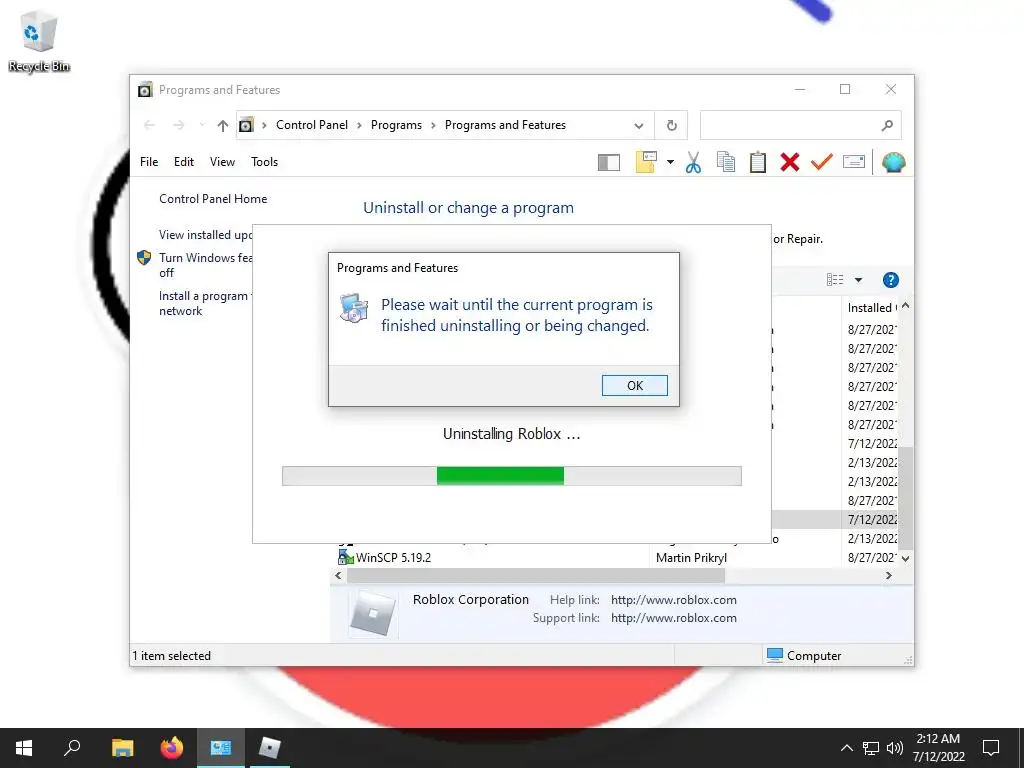Click the Forward navigation arrow
The height and width of the screenshot is (768, 1024).
pyautogui.click(x=178, y=125)
